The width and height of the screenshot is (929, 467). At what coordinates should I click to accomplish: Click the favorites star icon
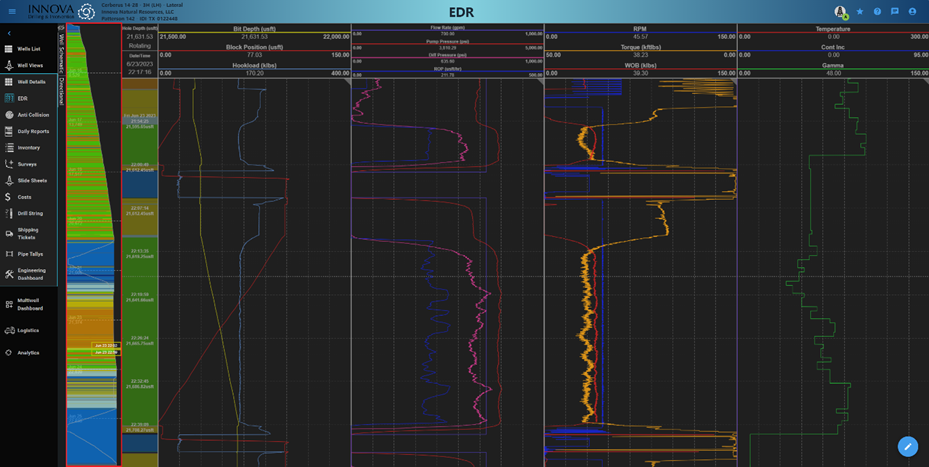click(860, 12)
